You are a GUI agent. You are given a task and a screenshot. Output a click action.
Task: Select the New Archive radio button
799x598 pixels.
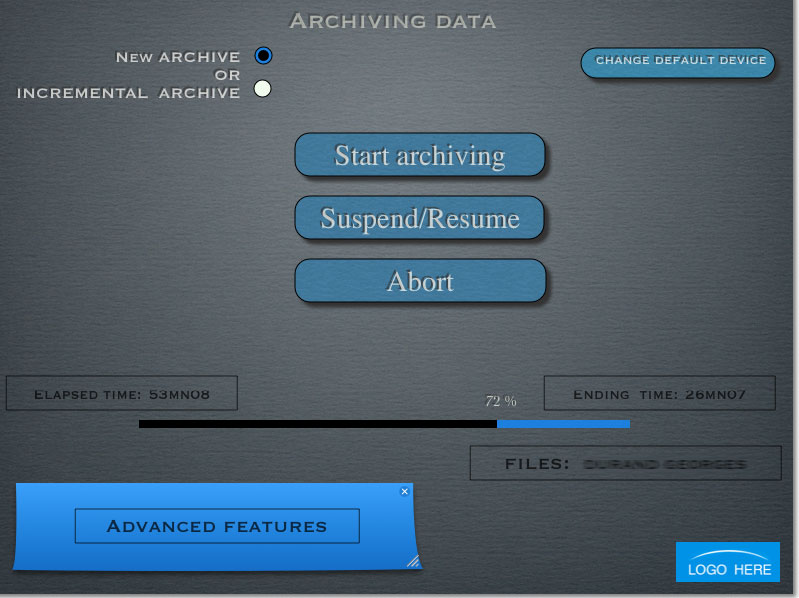[263, 56]
